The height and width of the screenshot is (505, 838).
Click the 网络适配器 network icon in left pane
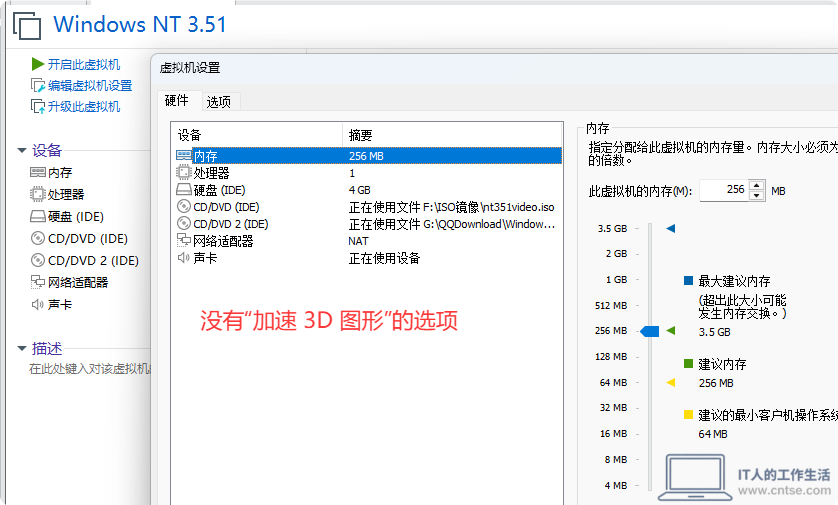coord(37,282)
